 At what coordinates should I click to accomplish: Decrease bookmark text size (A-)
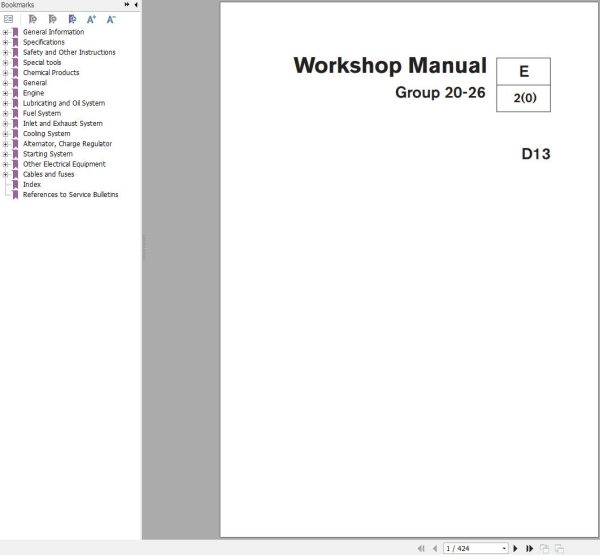(111, 19)
